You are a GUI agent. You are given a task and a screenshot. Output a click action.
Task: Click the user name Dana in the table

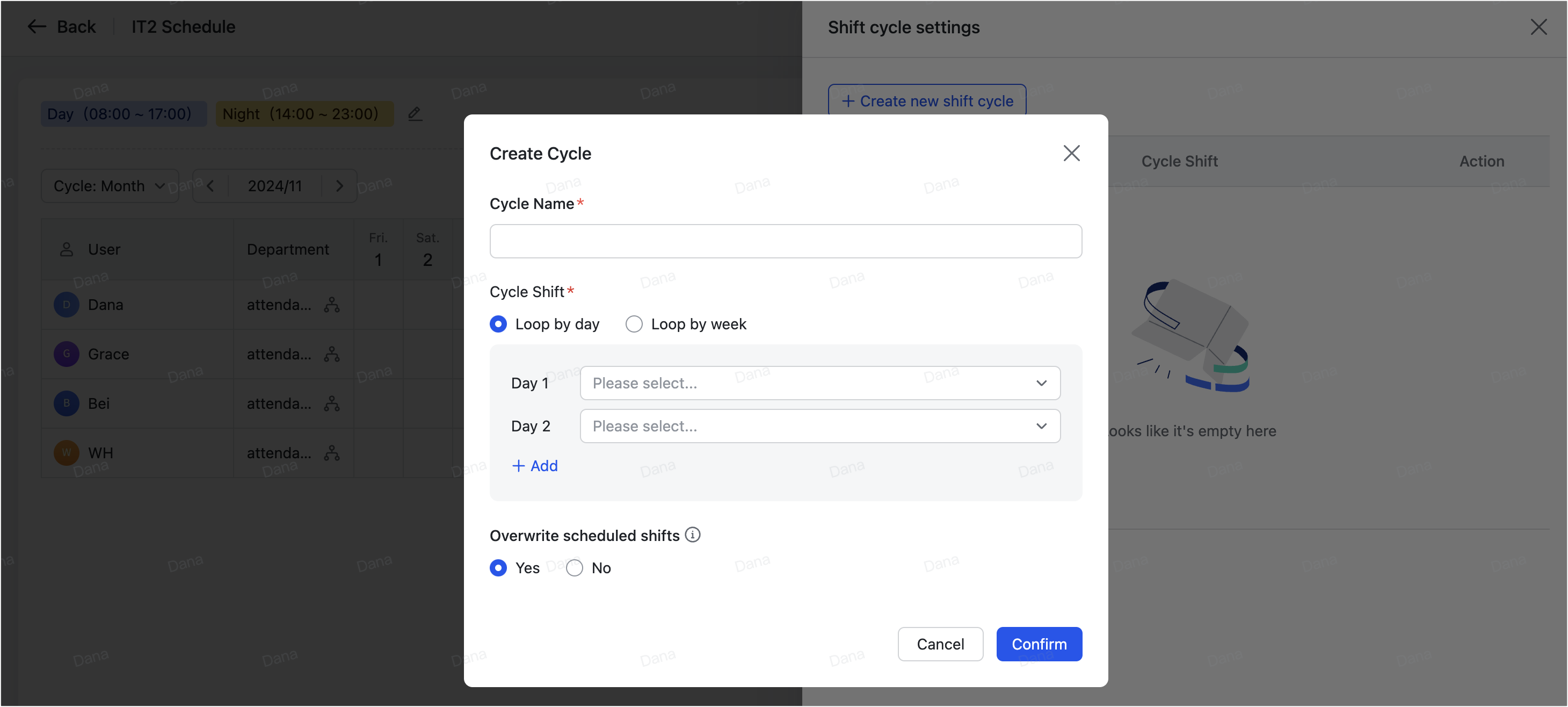coord(105,305)
